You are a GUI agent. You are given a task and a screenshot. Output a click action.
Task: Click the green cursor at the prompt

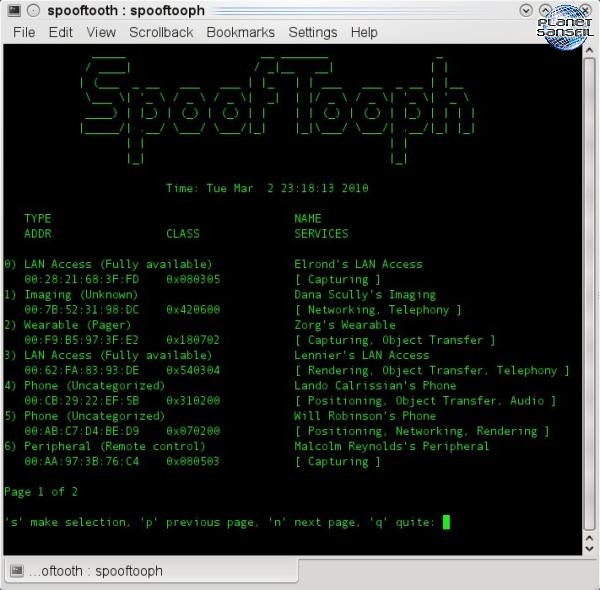446,522
